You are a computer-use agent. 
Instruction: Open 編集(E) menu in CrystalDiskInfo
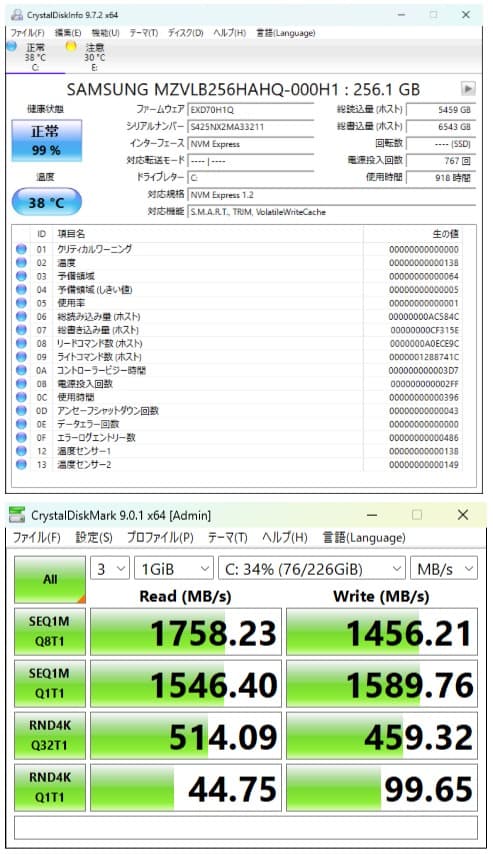pos(68,33)
